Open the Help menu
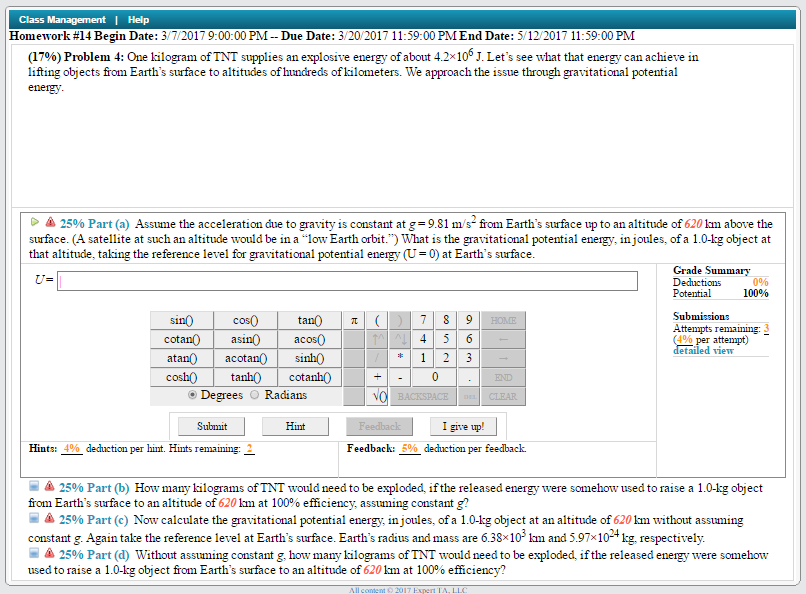The width and height of the screenshot is (806, 594). tap(138, 19)
